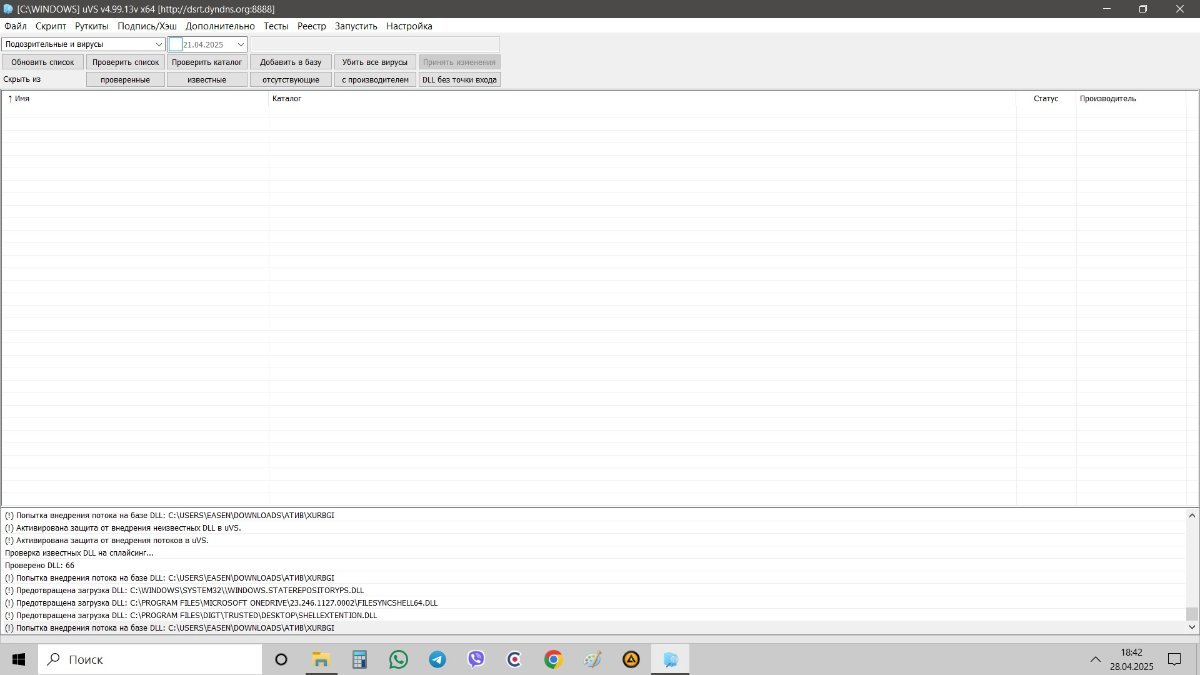Select log line about WINDOWS.STATEREPOSITORYPS.DLL

[593, 590]
